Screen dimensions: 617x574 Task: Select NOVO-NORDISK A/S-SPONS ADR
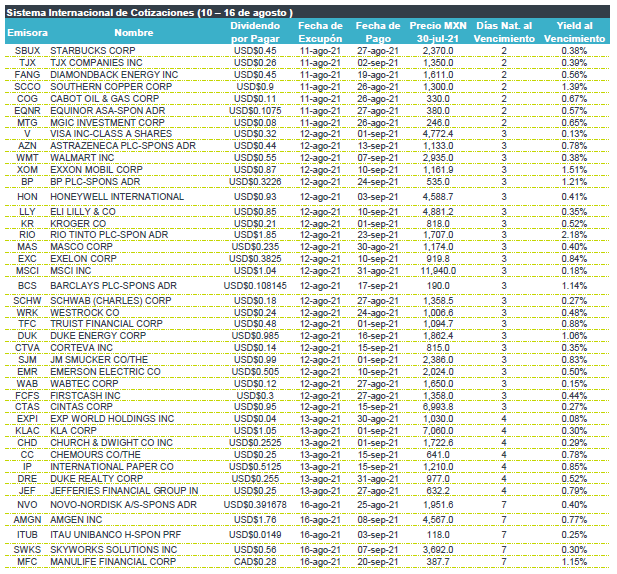click(123, 505)
